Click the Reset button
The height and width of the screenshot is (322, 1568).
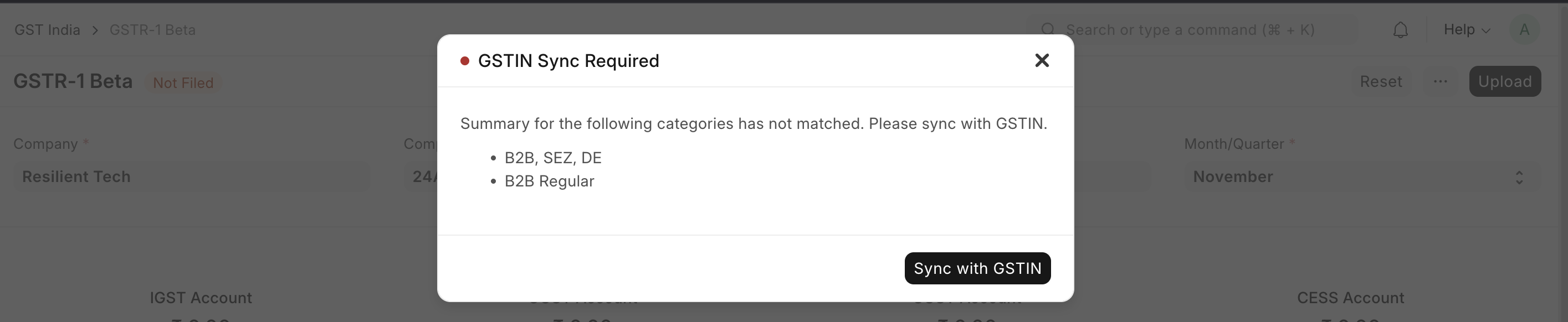click(1381, 81)
